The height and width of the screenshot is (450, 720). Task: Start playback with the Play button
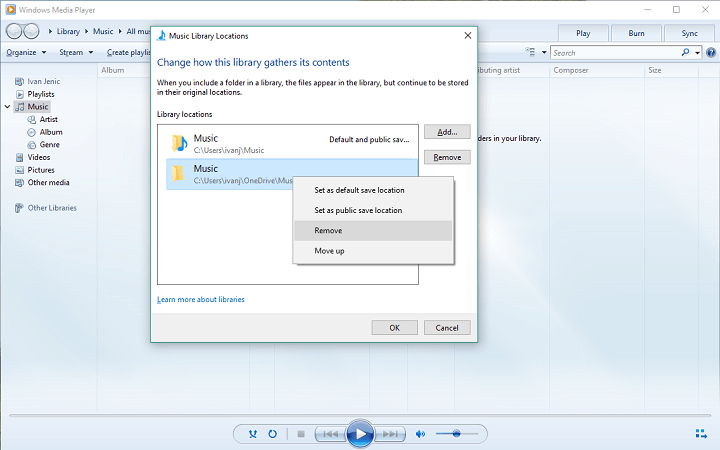coord(360,433)
